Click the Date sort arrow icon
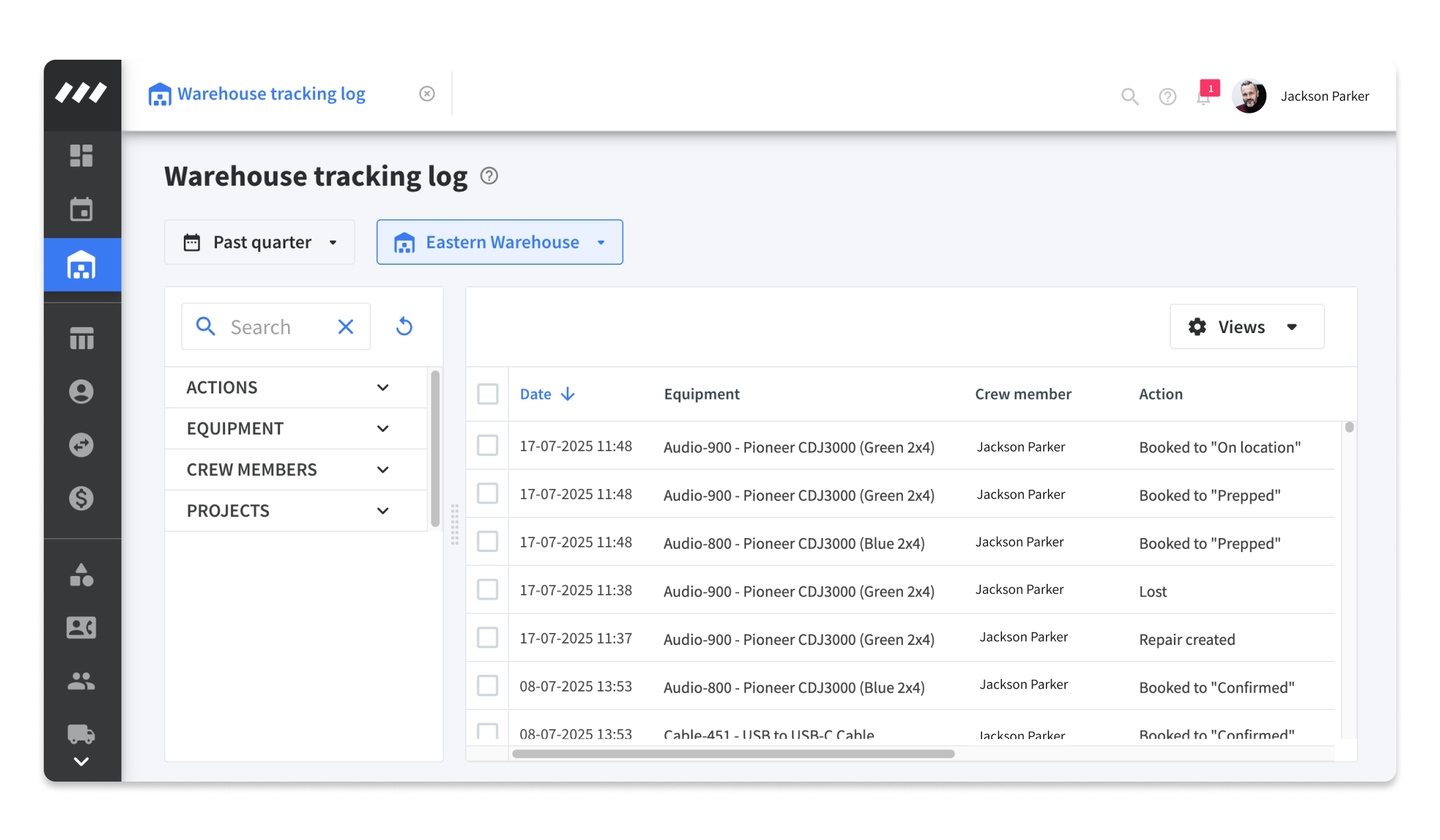 (567, 394)
